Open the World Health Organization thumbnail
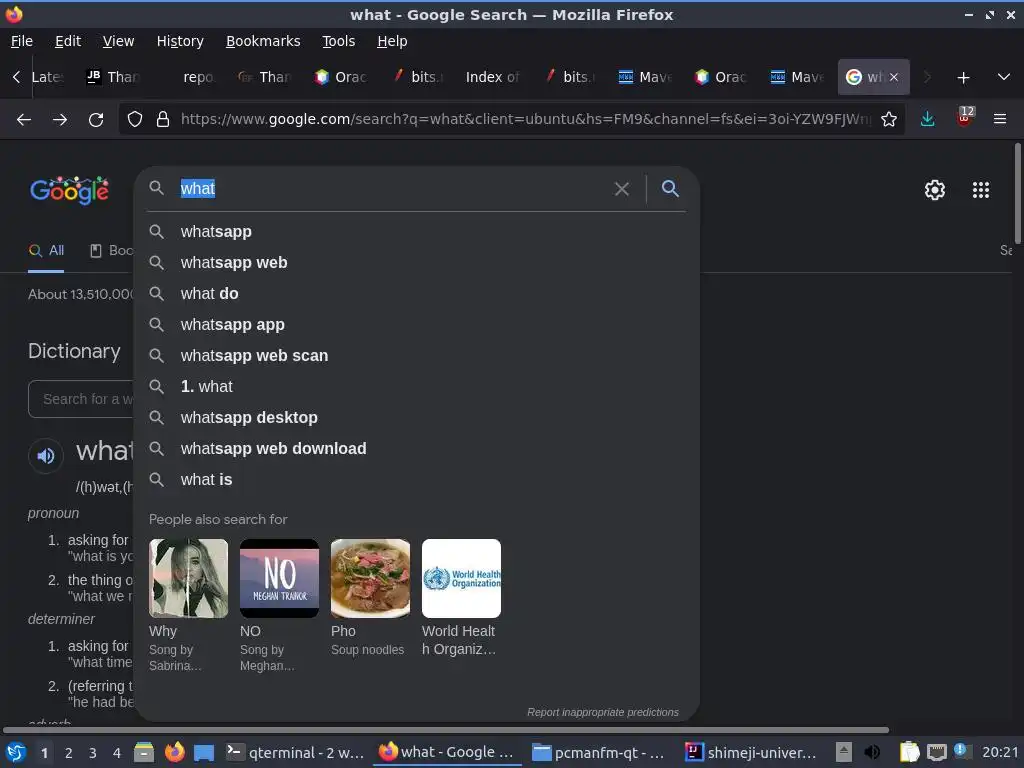 click(462, 579)
